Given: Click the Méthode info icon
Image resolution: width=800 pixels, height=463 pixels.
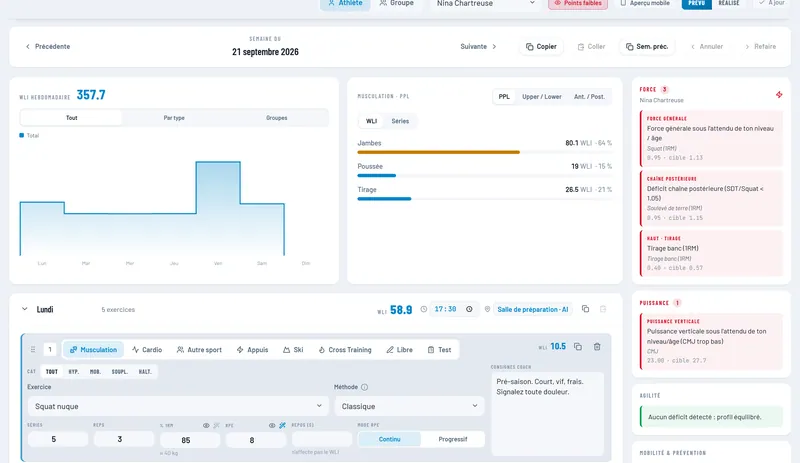Looking at the screenshot, I should [x=364, y=387].
